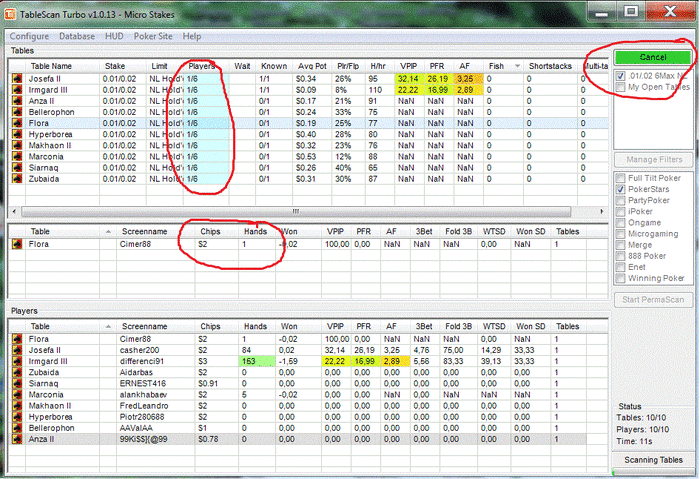The width and height of the screenshot is (700, 479).
Task: Open the Configure menu
Action: click(x=29, y=36)
